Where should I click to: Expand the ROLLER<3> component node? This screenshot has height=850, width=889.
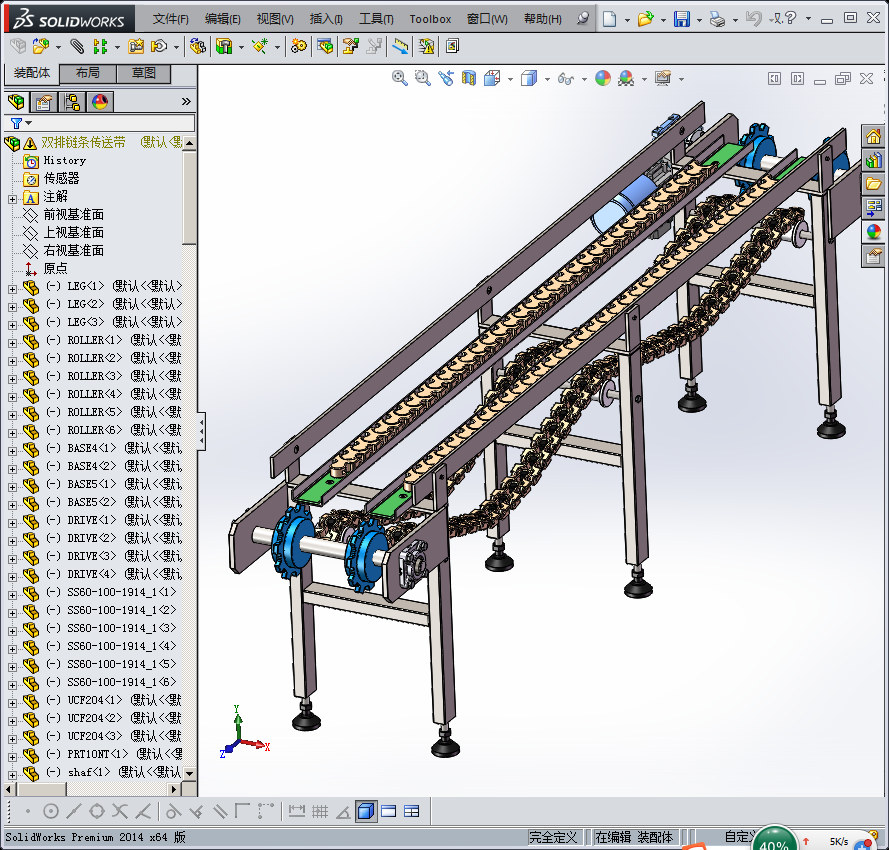pos(12,379)
